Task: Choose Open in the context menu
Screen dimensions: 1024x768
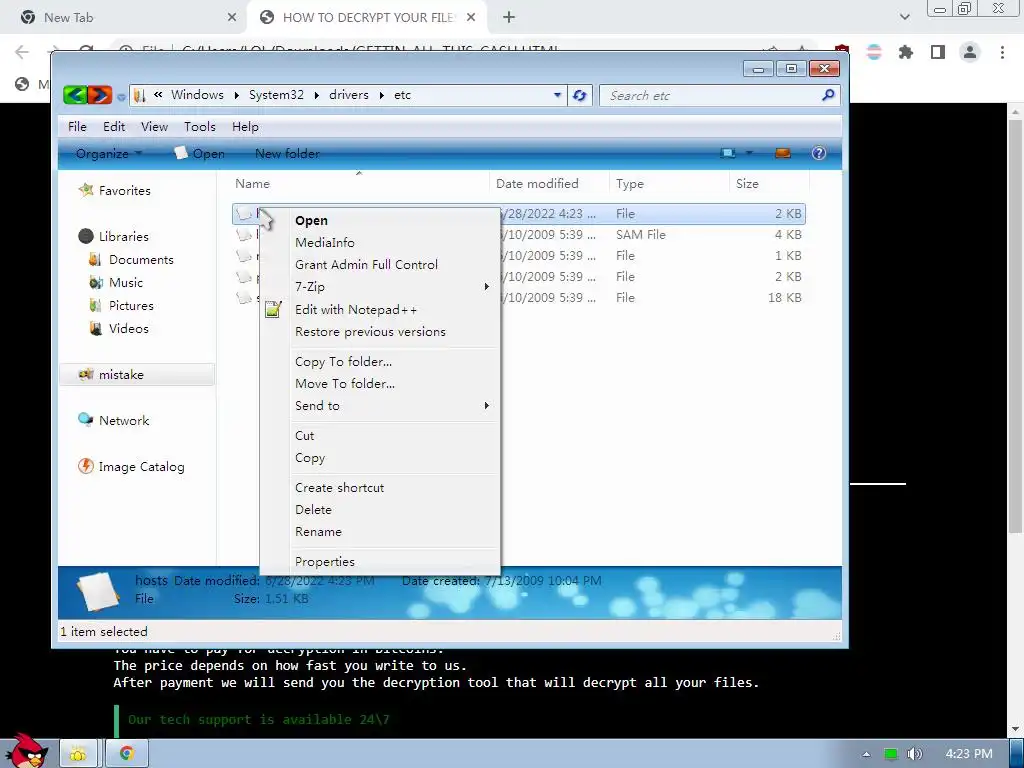Action: (380, 221)
